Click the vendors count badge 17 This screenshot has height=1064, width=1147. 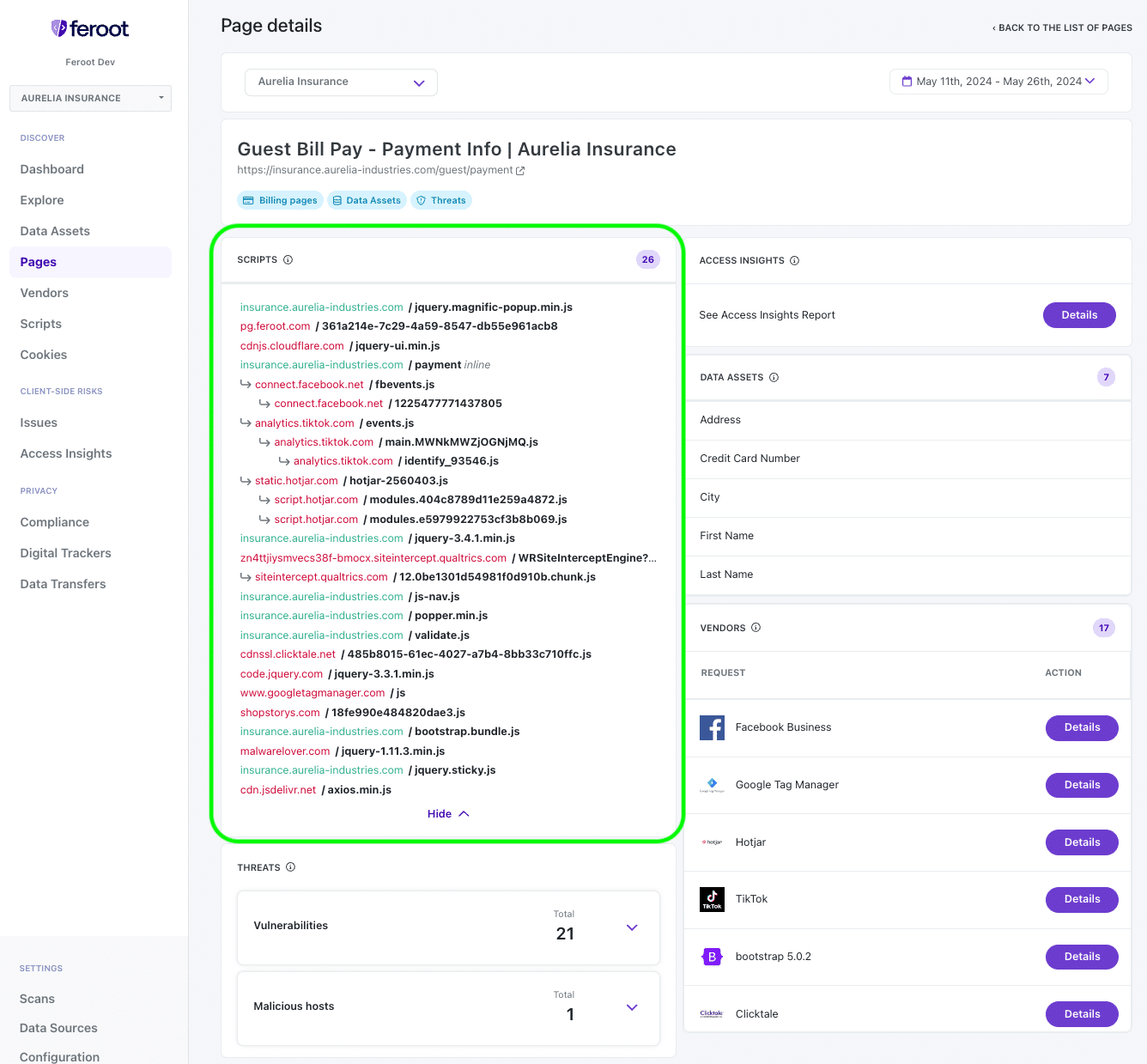click(x=1104, y=628)
